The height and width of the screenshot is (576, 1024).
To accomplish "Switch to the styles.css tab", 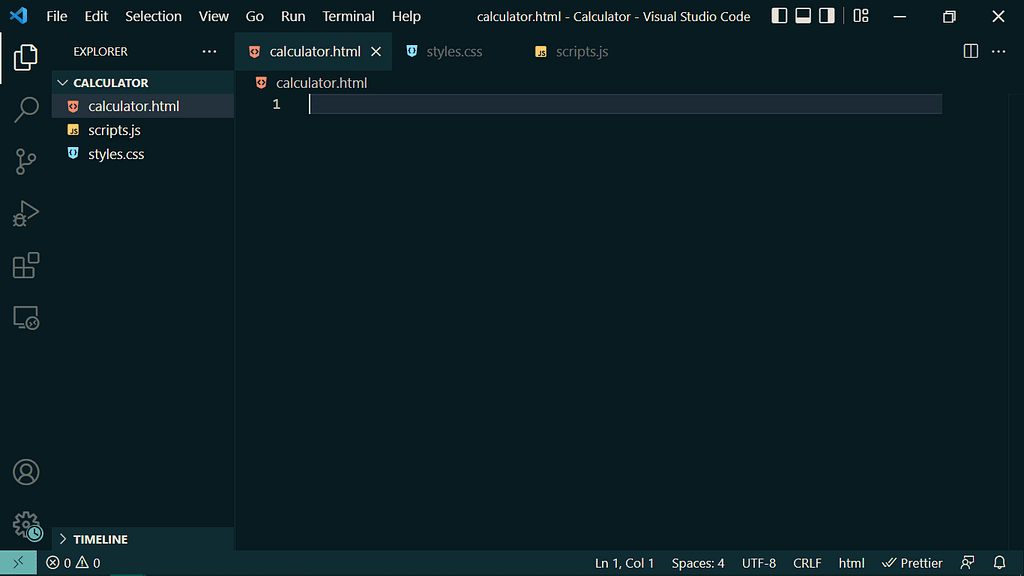I will [454, 51].
